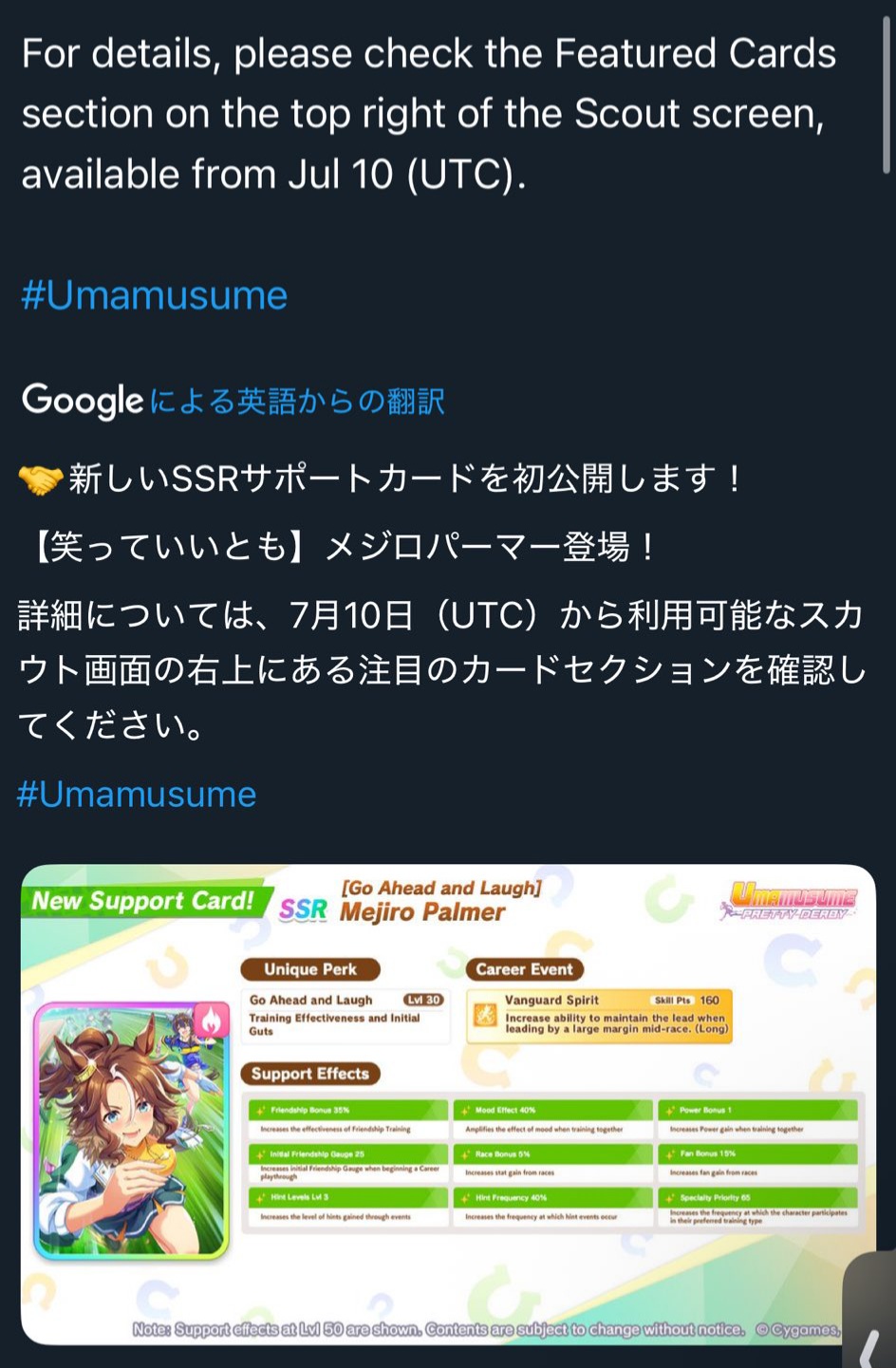Click the Race Bonus 5% effect row
The image size is (896, 1368).
click(553, 1163)
